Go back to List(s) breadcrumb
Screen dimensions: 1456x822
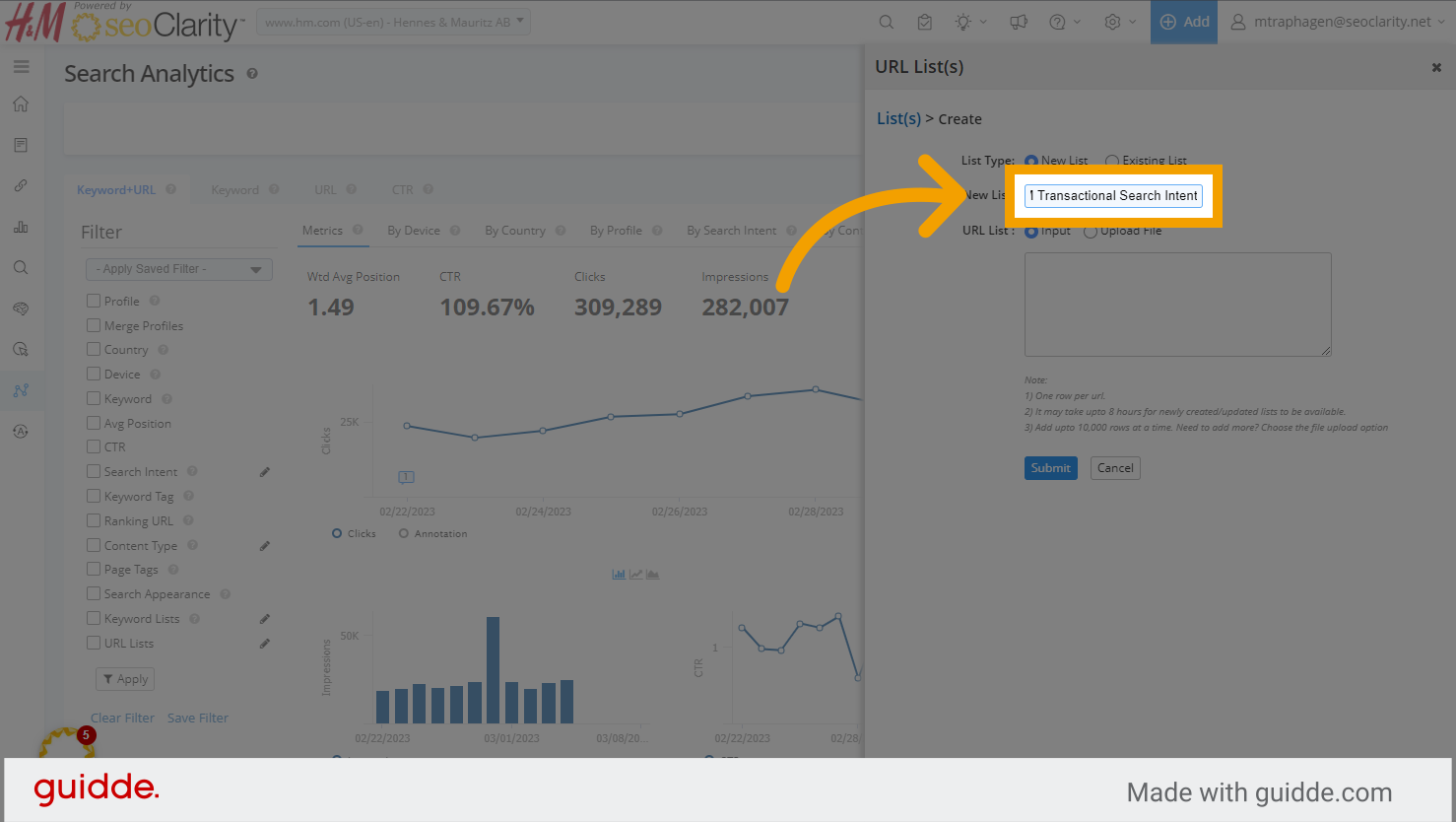pos(899,118)
